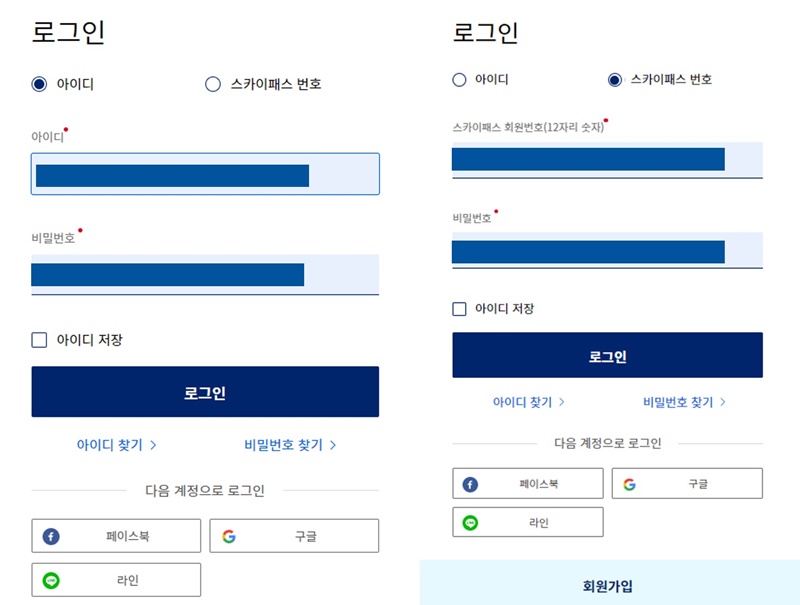The height and width of the screenshot is (605, 800).
Task: Click the 스카이패스 회원번호 input field
Action: (607, 157)
